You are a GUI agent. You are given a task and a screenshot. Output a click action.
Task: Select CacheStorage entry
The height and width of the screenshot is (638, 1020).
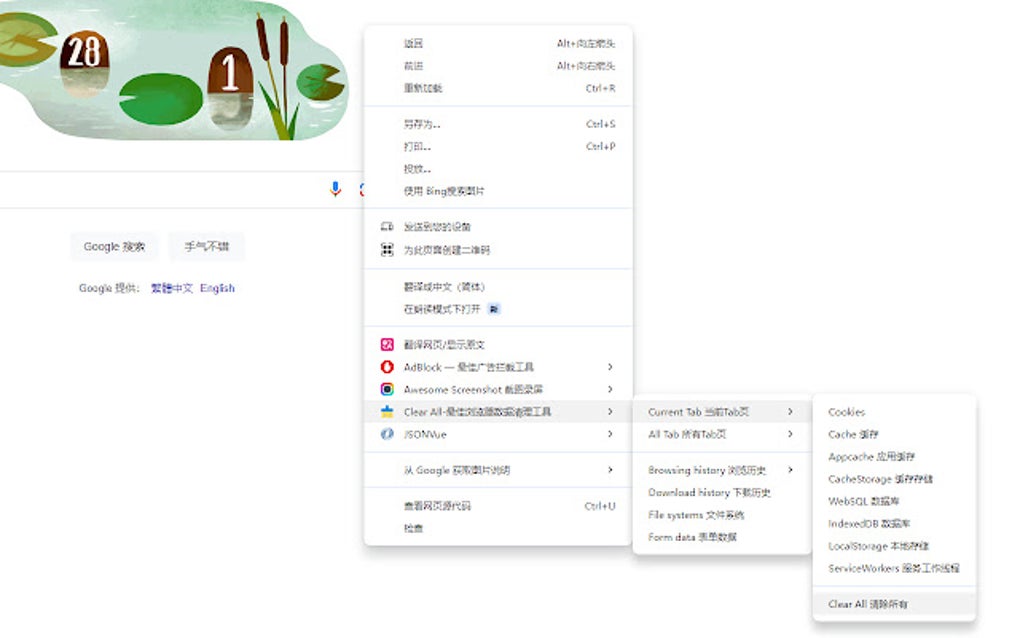pos(894,479)
